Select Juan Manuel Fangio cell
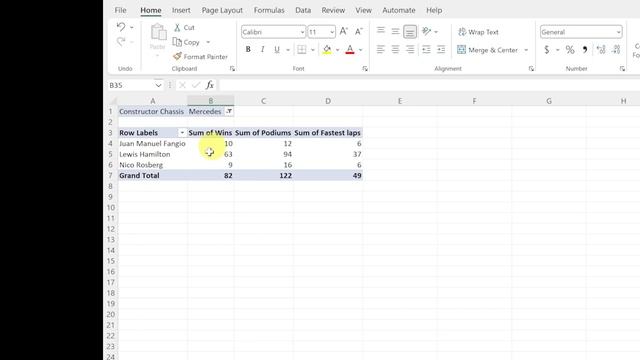 (x=153, y=144)
